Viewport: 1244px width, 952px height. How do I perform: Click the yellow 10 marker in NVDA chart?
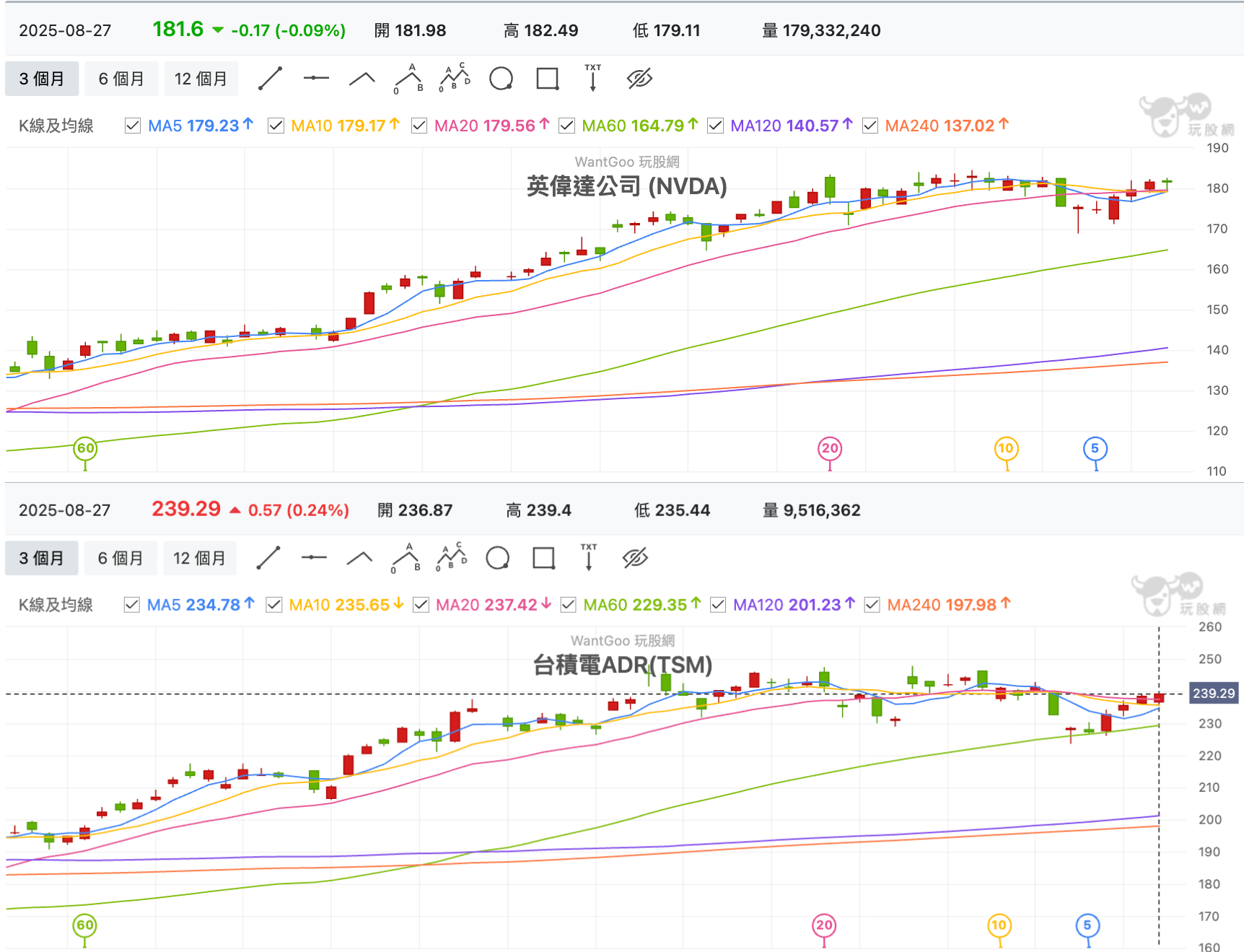(x=1005, y=448)
